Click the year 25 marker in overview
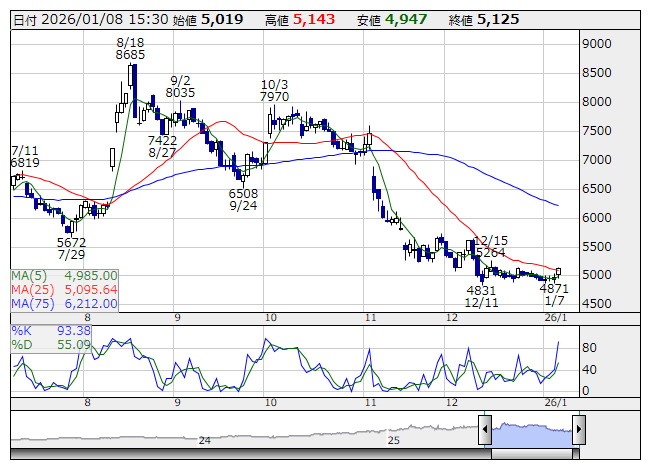 pyautogui.click(x=393, y=440)
